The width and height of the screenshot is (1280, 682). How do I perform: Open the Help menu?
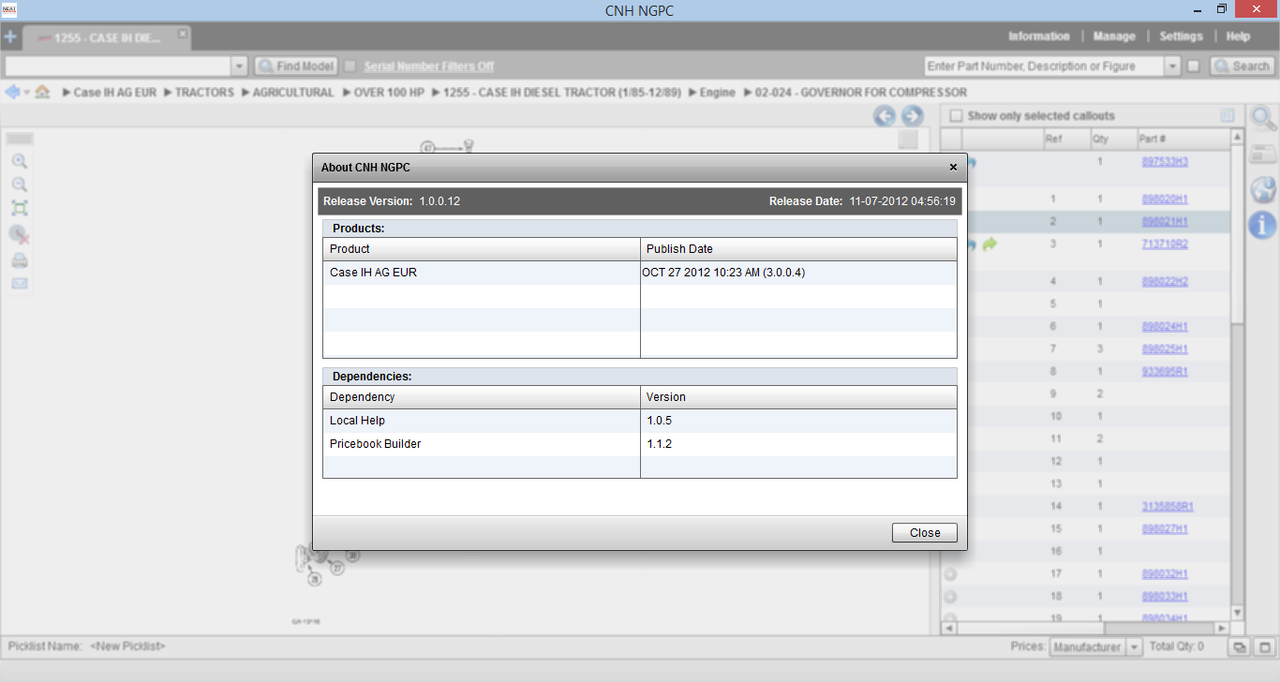(x=1238, y=36)
